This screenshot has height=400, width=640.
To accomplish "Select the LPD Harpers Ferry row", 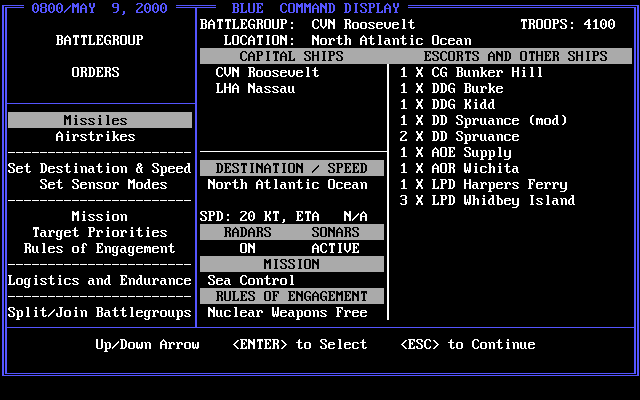I will coord(483,184).
